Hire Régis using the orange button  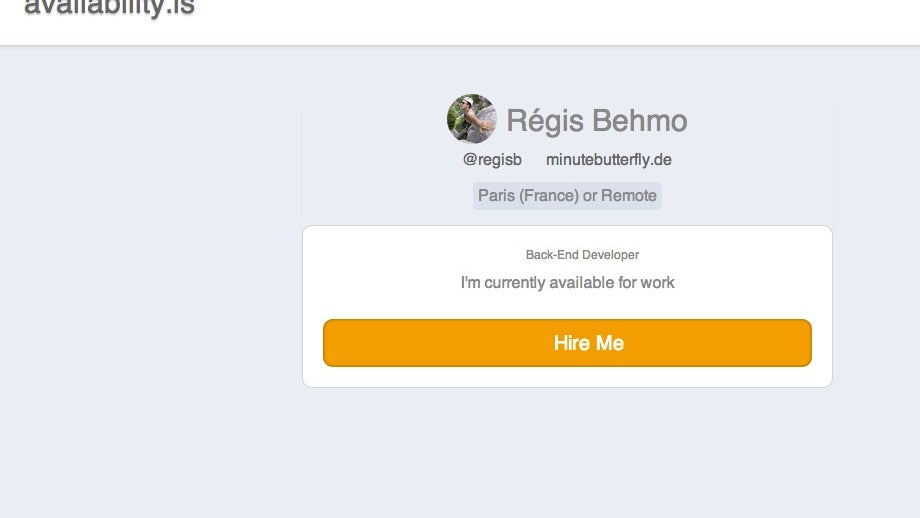coord(567,343)
